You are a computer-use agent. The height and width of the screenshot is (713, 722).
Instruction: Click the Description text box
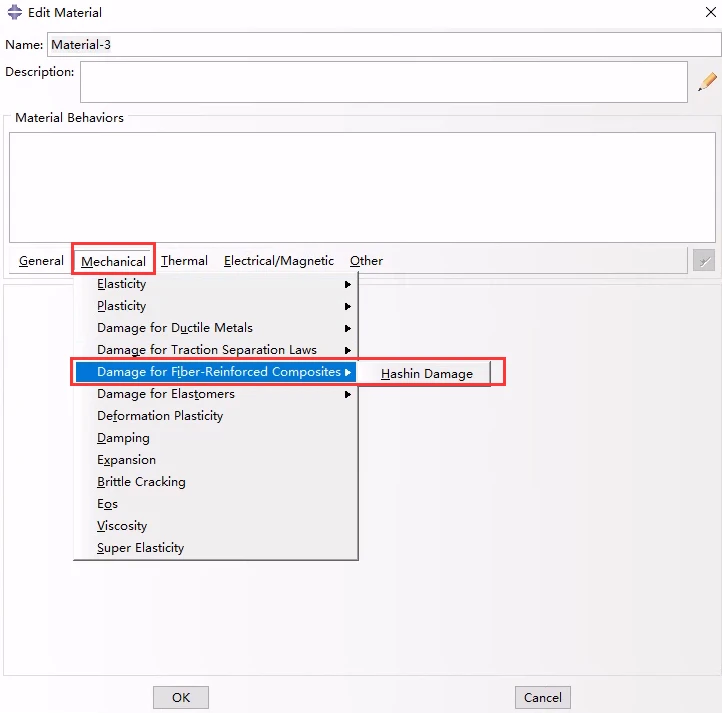[x=384, y=82]
